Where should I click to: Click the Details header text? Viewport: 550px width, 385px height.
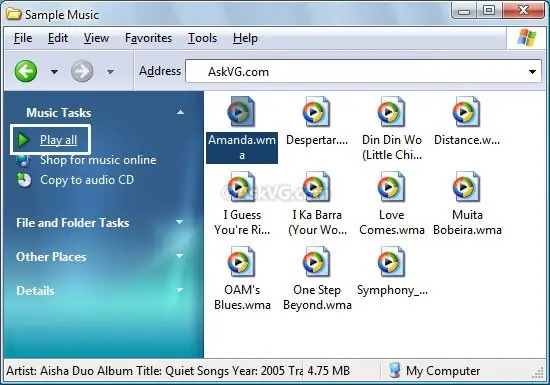35,291
